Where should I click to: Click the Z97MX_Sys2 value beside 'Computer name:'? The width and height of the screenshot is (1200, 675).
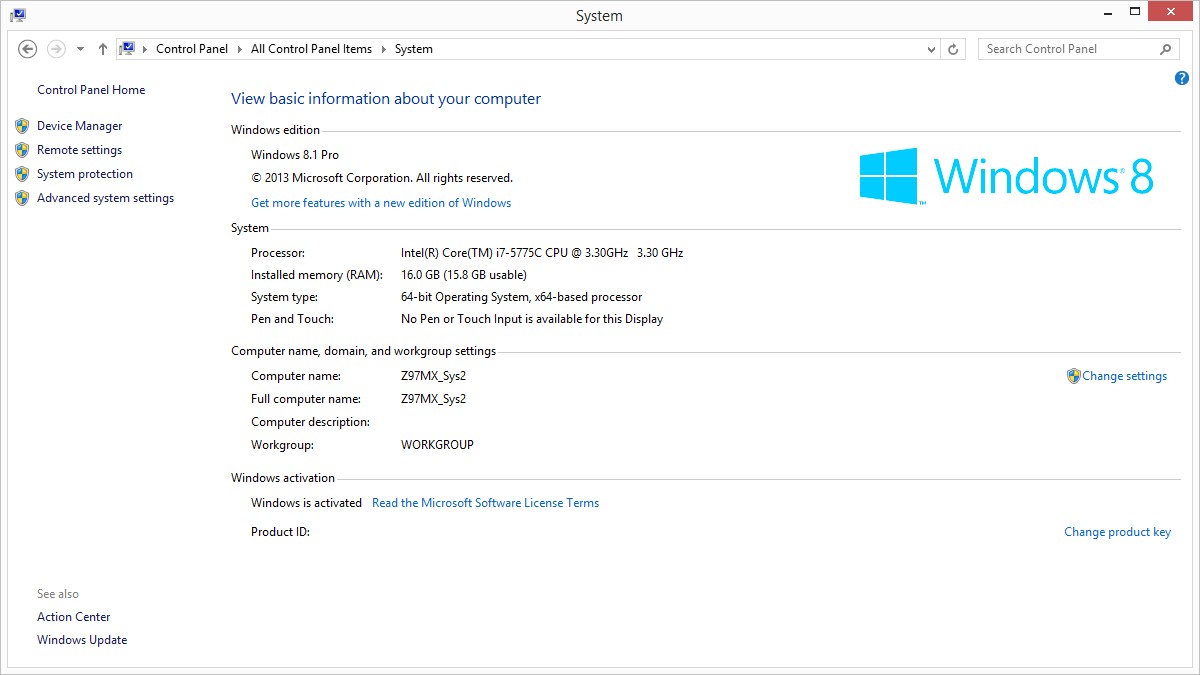434,376
